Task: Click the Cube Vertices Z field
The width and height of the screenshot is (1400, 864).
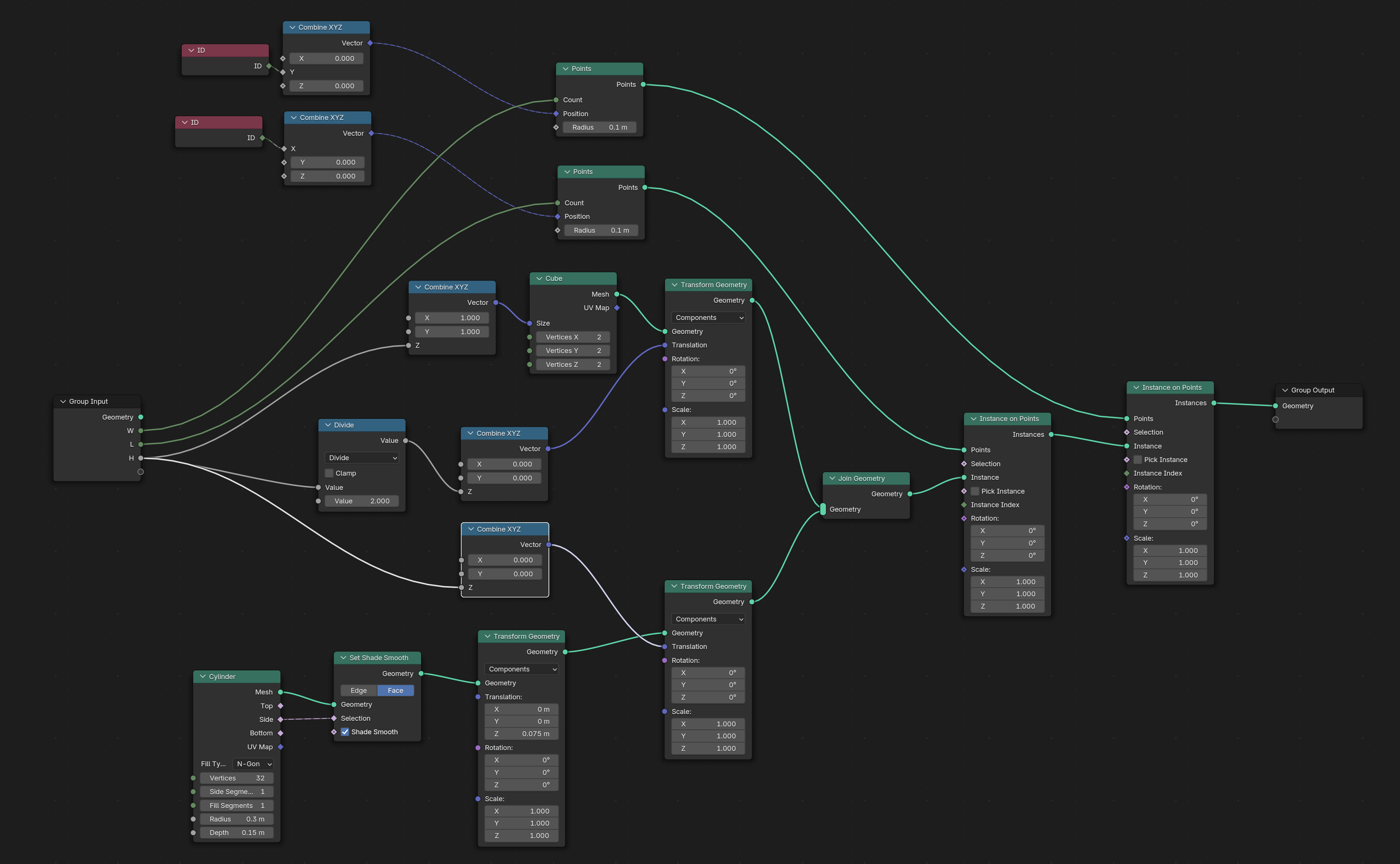Action: (x=573, y=365)
